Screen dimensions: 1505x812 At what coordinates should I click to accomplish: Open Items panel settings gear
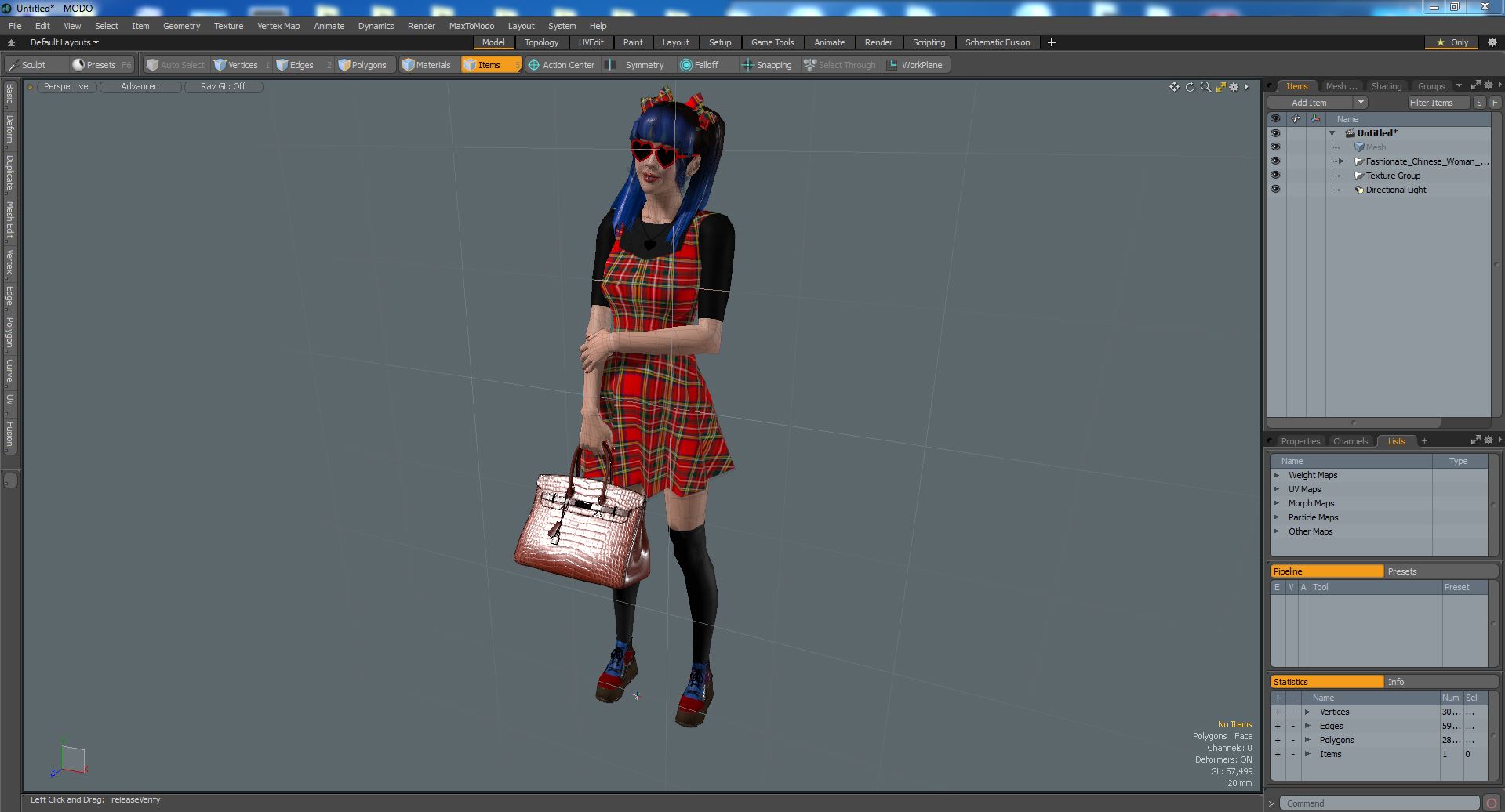pyautogui.click(x=1489, y=85)
